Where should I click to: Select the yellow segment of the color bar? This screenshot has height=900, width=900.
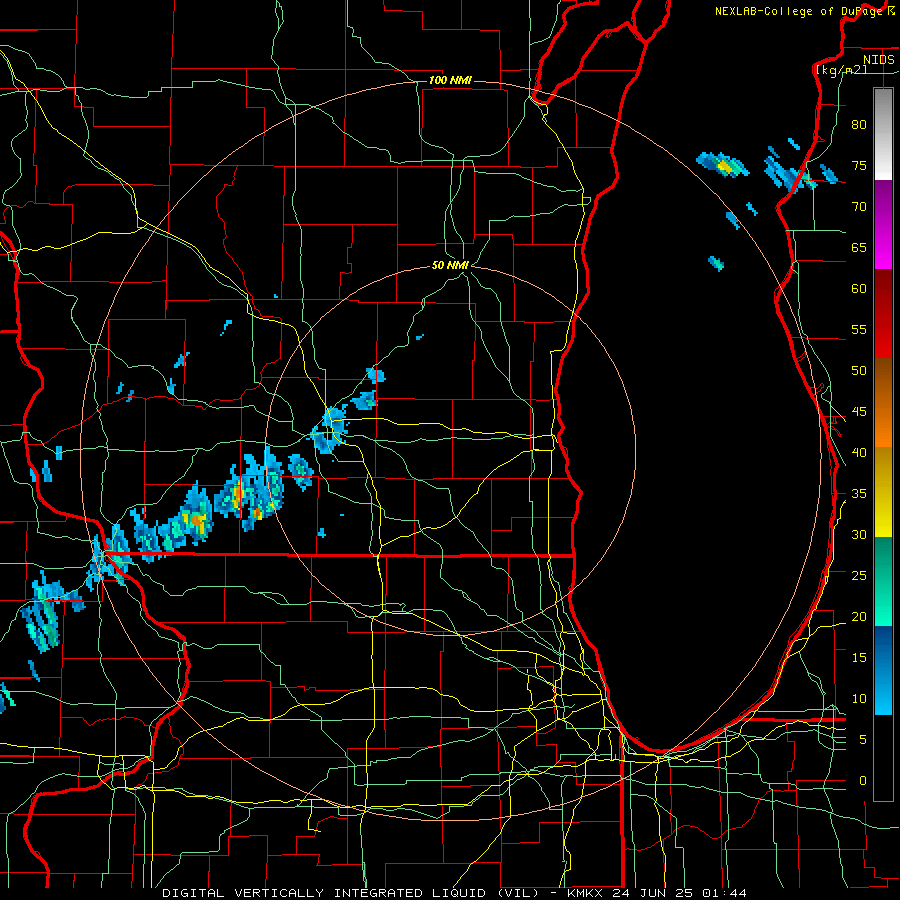coord(883,492)
